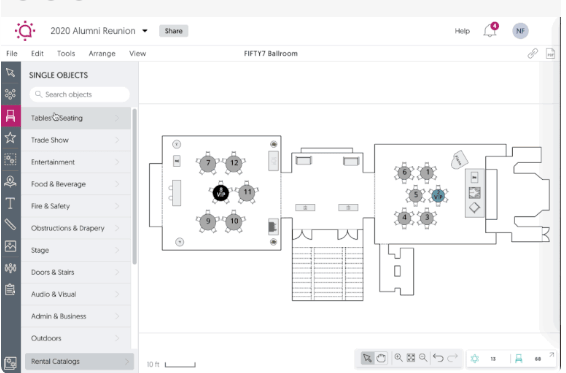Image resolution: width=566 pixels, height=373 pixels.
Task: Choose the dashed selection objects tool
Action: click(10, 159)
